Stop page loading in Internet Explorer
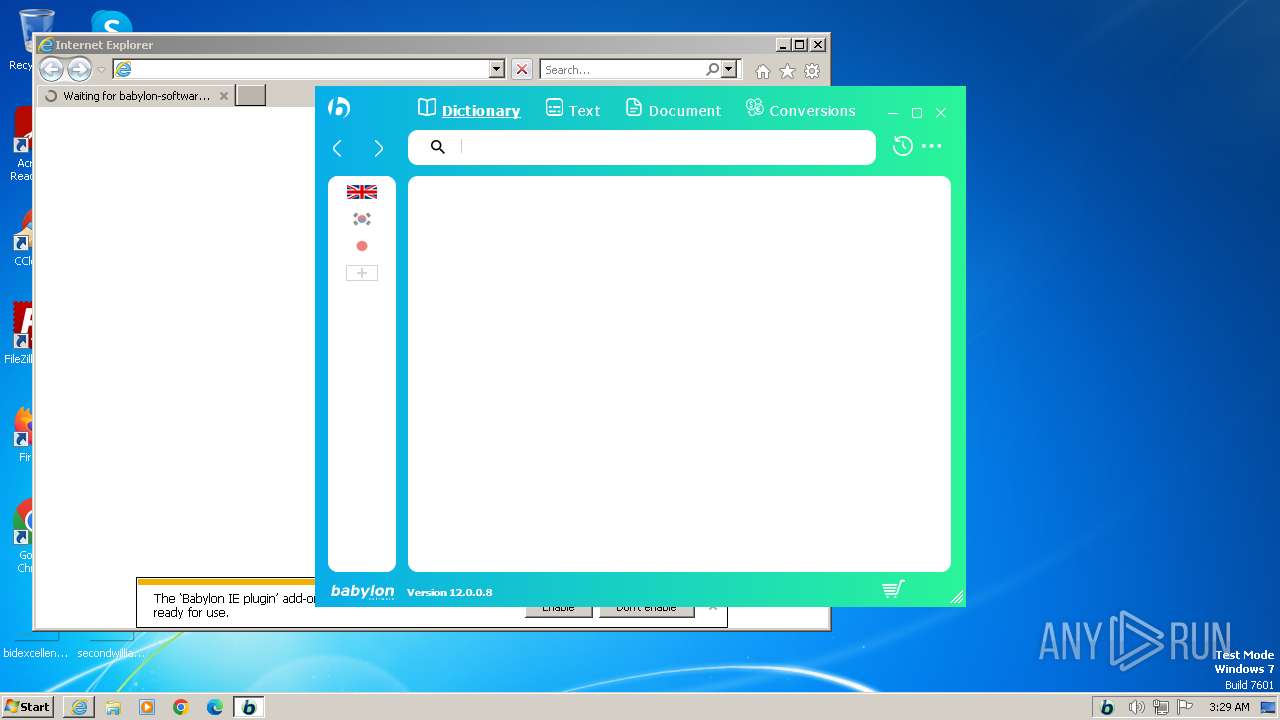Viewport: 1280px width, 720px height. pos(522,69)
